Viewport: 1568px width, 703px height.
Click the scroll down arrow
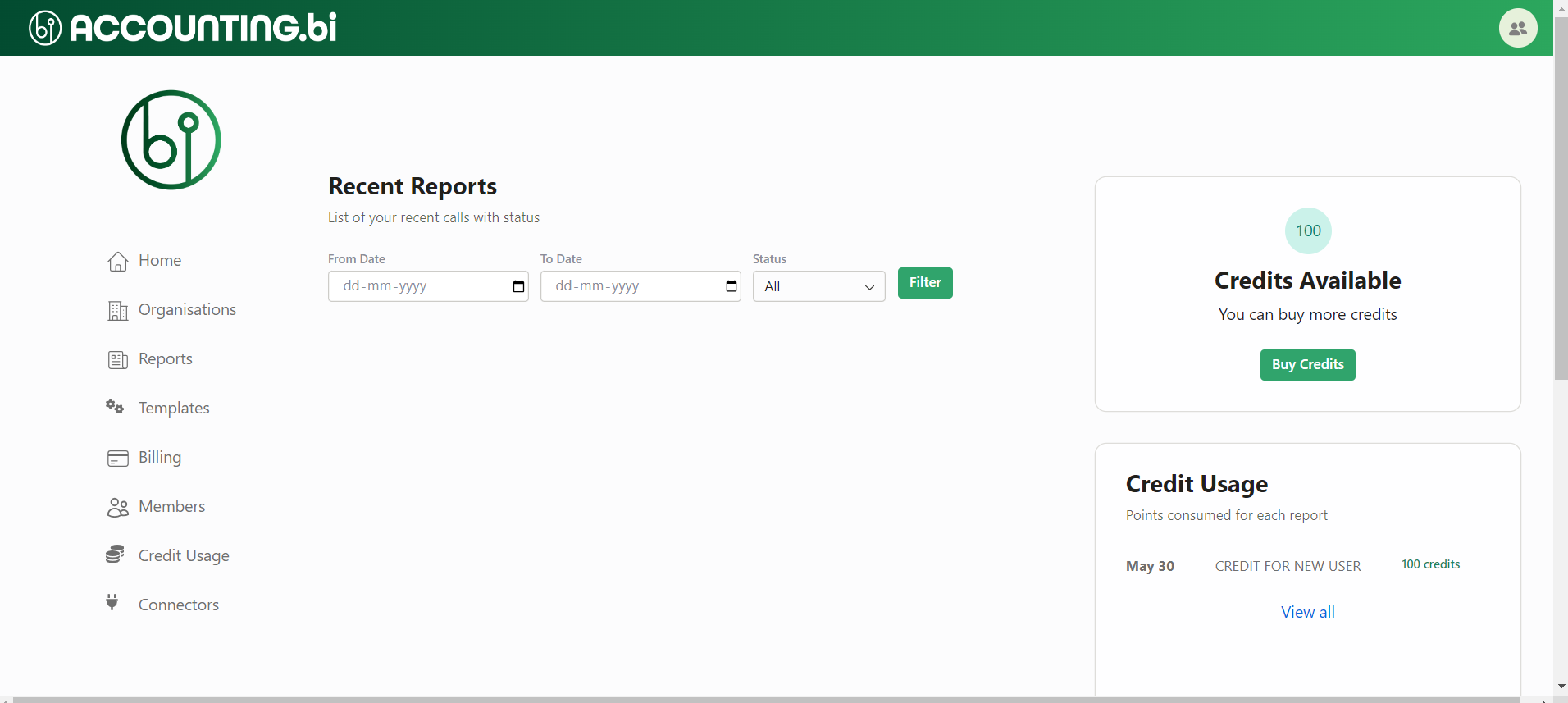(1561, 686)
